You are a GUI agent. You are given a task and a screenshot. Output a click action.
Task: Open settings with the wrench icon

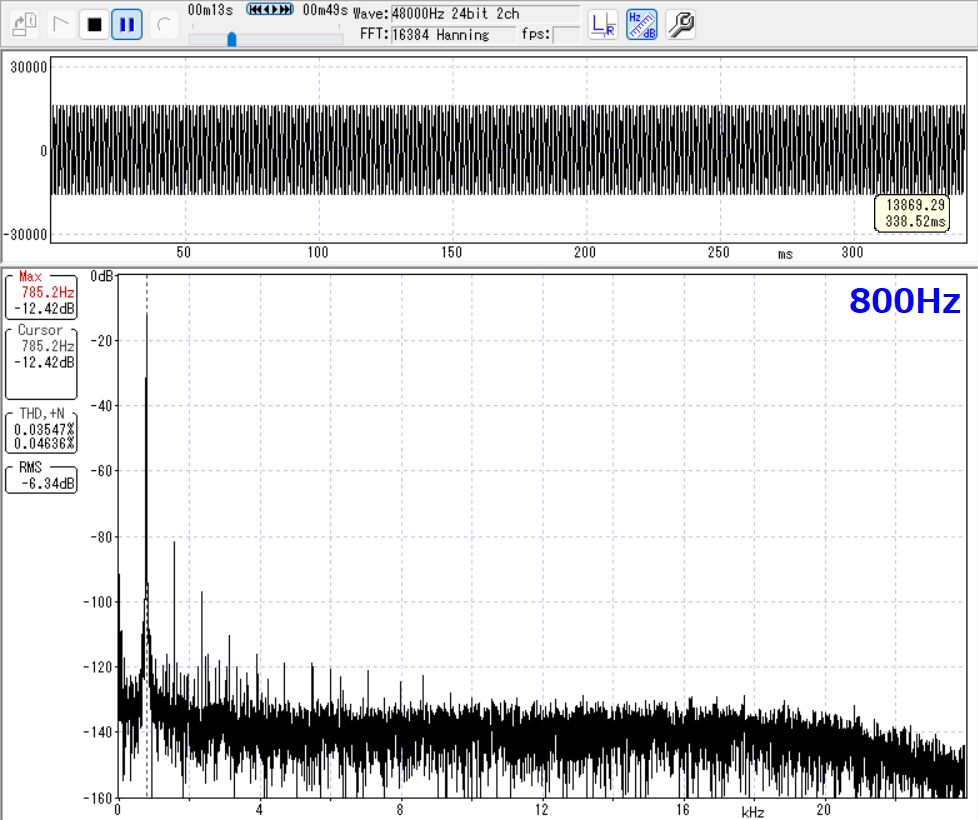click(680, 24)
